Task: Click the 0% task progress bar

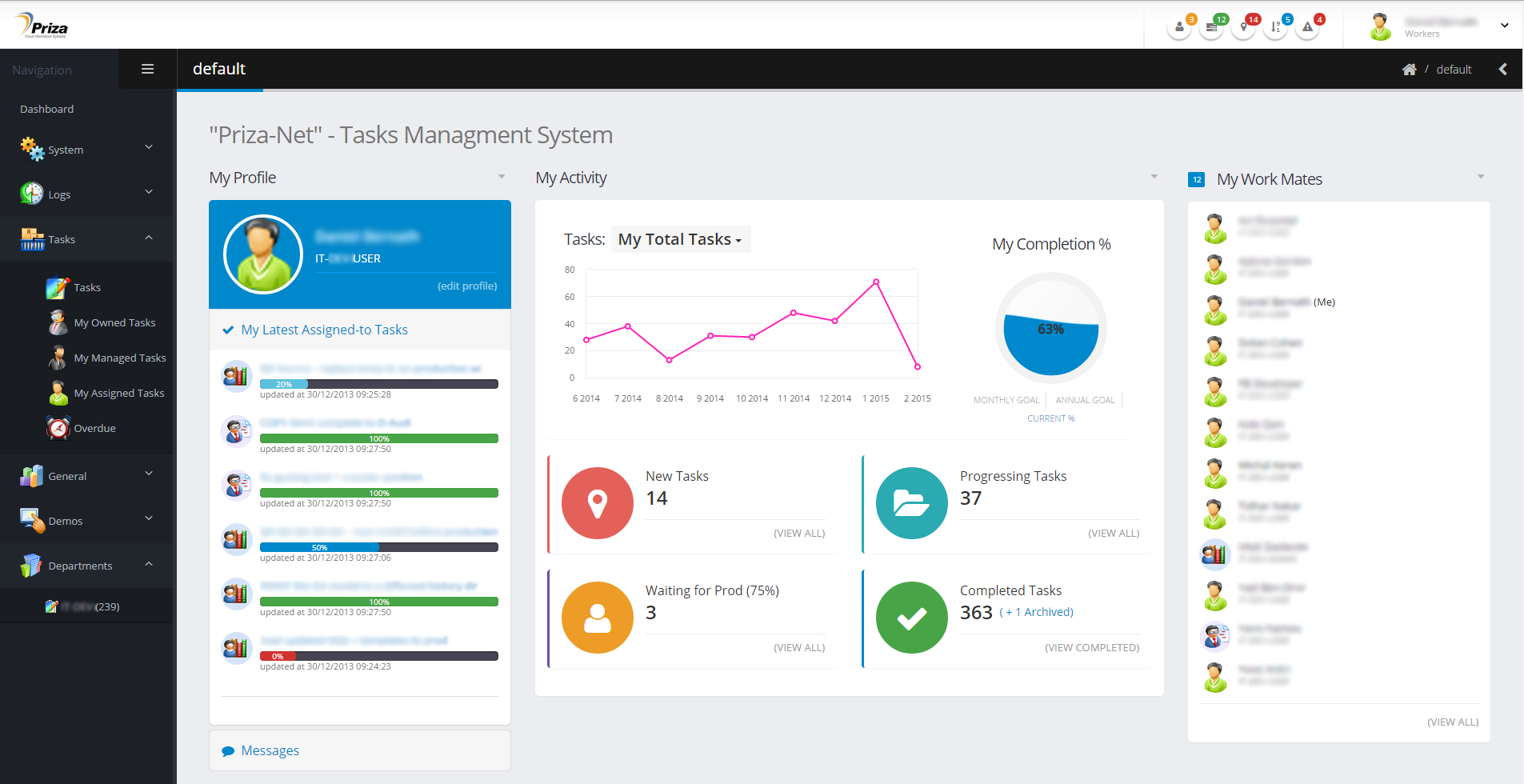Action: tap(379, 656)
